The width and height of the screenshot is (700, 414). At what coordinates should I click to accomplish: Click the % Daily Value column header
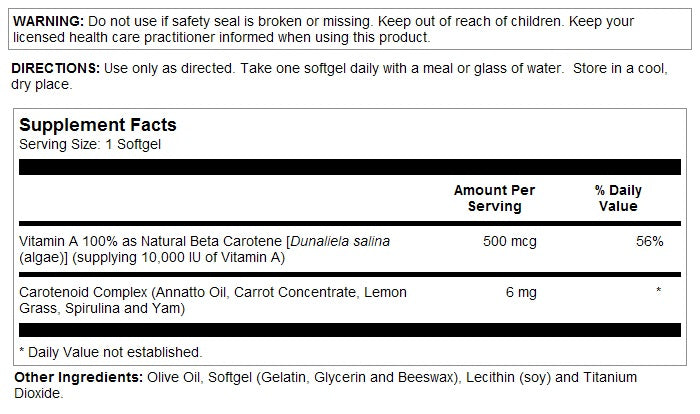click(x=618, y=198)
